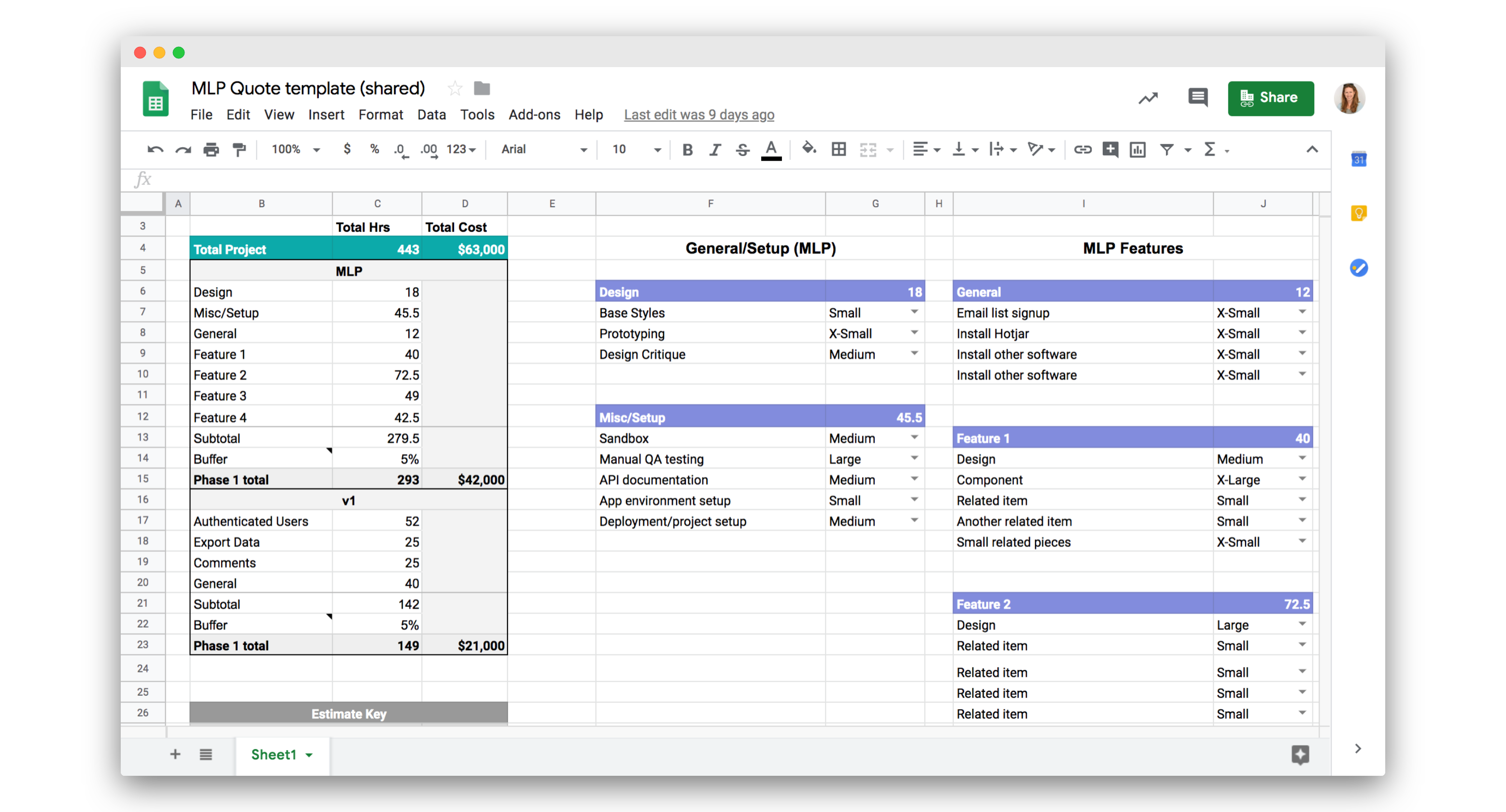
Task: Open the View menu
Action: click(279, 114)
